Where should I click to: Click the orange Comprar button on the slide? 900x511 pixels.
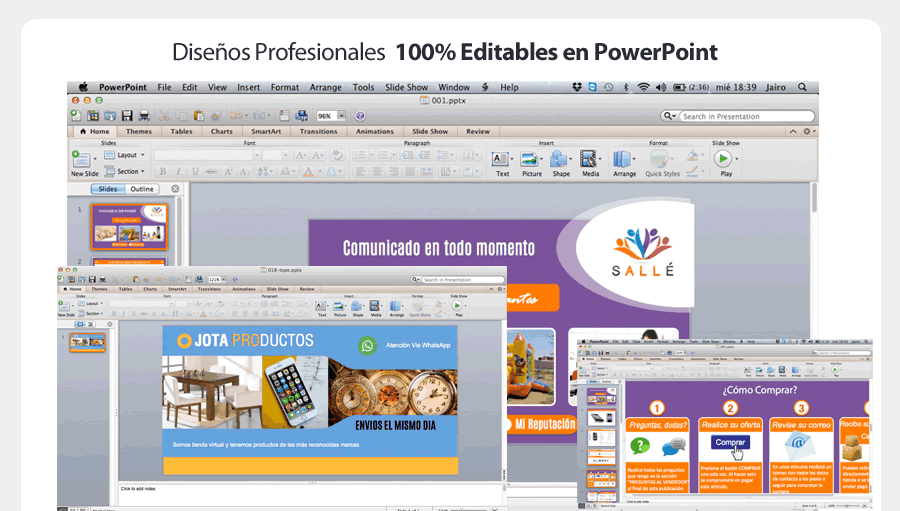[x=731, y=442]
